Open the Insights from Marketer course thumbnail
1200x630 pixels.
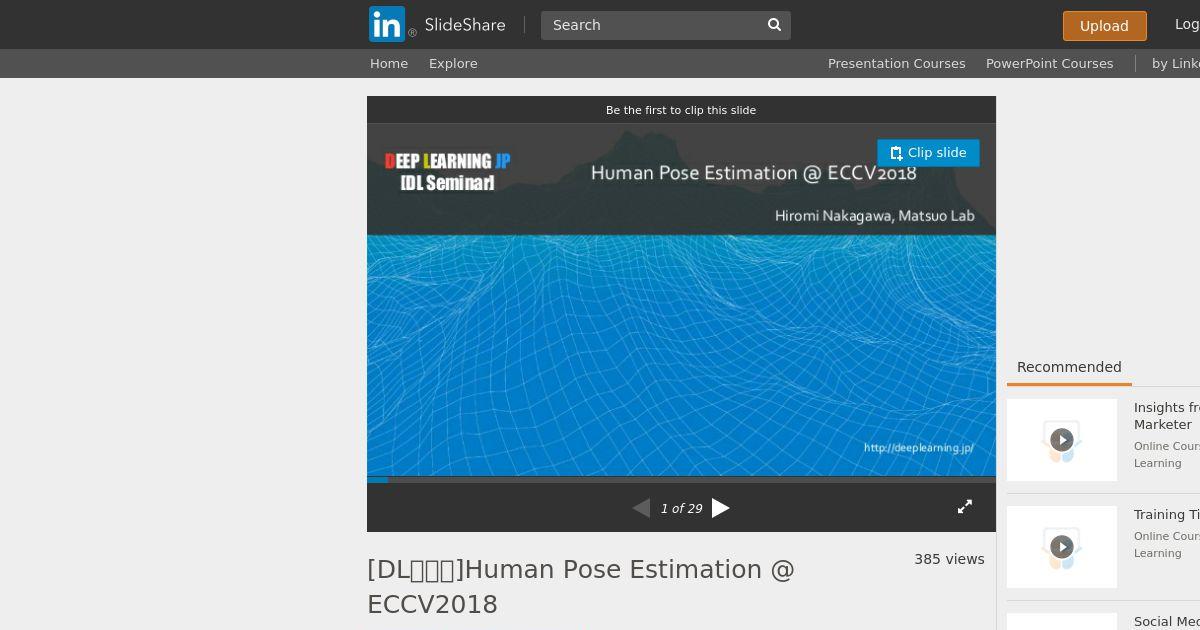point(1062,440)
